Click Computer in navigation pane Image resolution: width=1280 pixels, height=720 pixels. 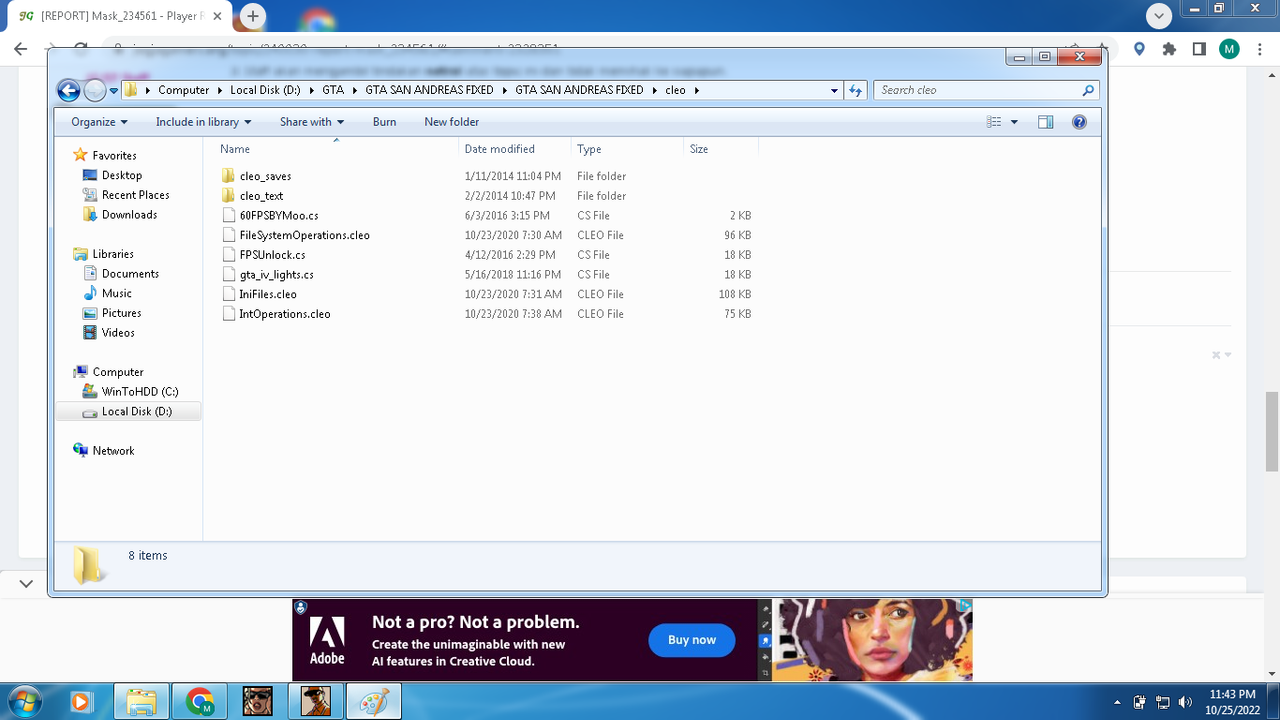(x=117, y=372)
